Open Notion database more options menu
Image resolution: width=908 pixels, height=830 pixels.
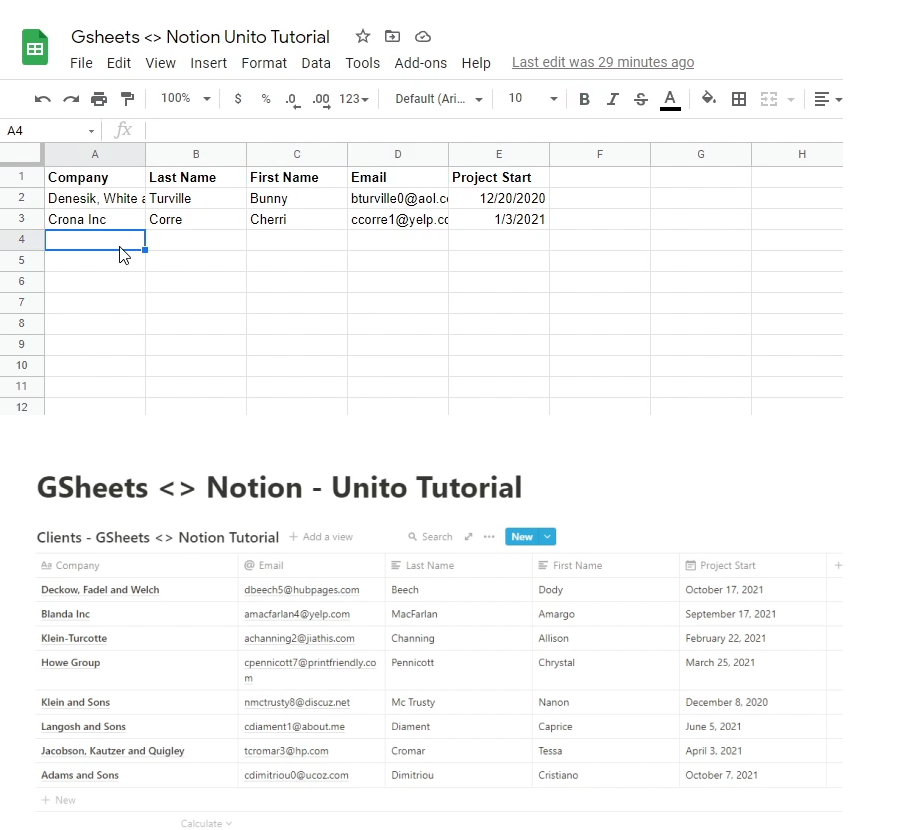(489, 536)
